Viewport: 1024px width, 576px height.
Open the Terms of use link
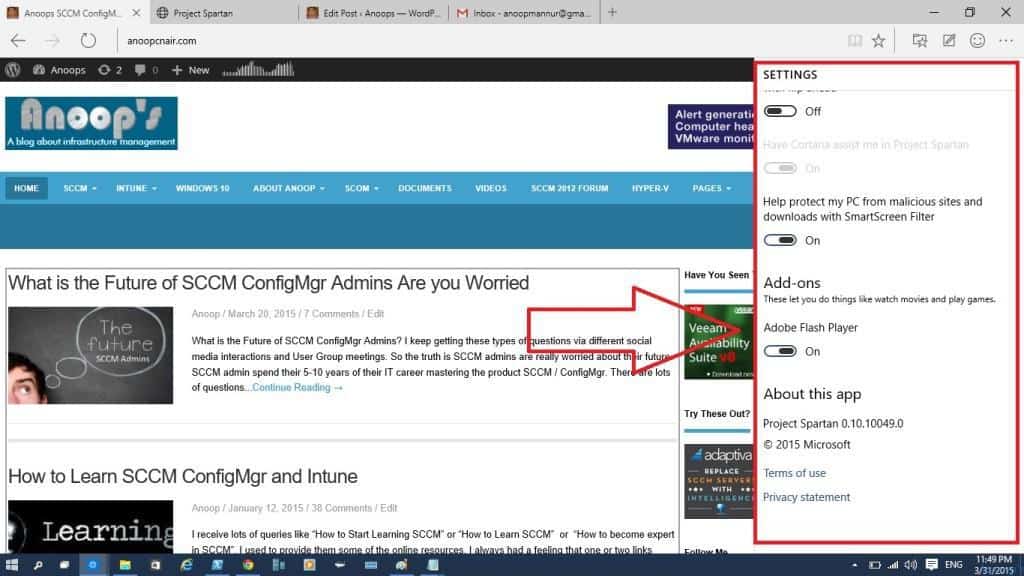pyautogui.click(x=794, y=473)
